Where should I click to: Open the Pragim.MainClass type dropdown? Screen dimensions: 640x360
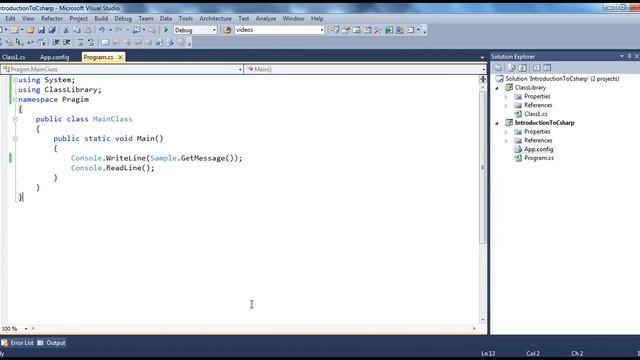click(x=240, y=69)
